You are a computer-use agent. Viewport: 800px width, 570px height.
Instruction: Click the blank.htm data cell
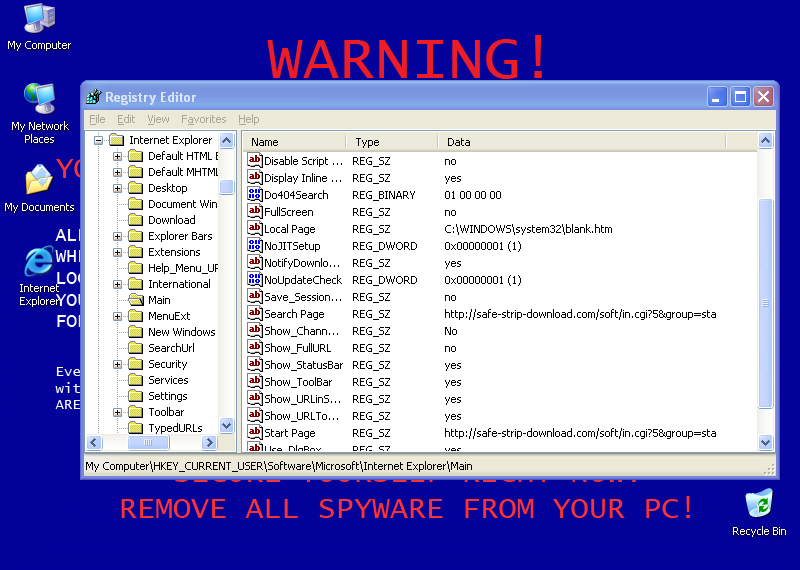[x=528, y=229]
